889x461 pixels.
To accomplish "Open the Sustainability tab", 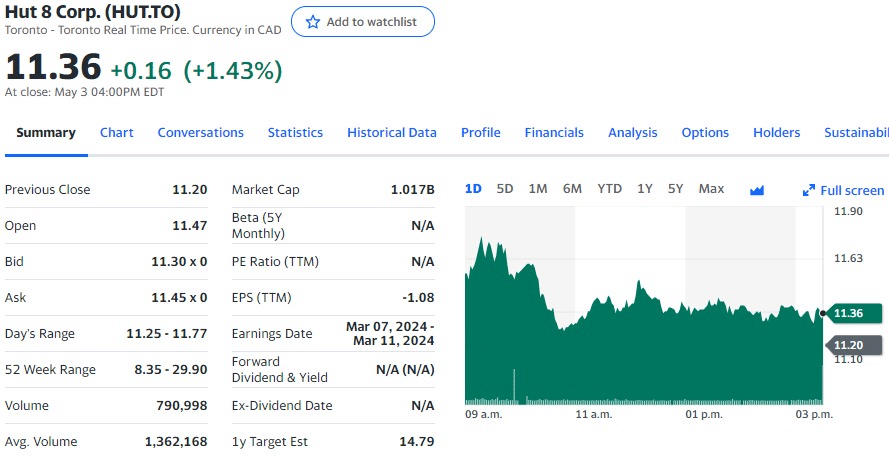I will (856, 133).
